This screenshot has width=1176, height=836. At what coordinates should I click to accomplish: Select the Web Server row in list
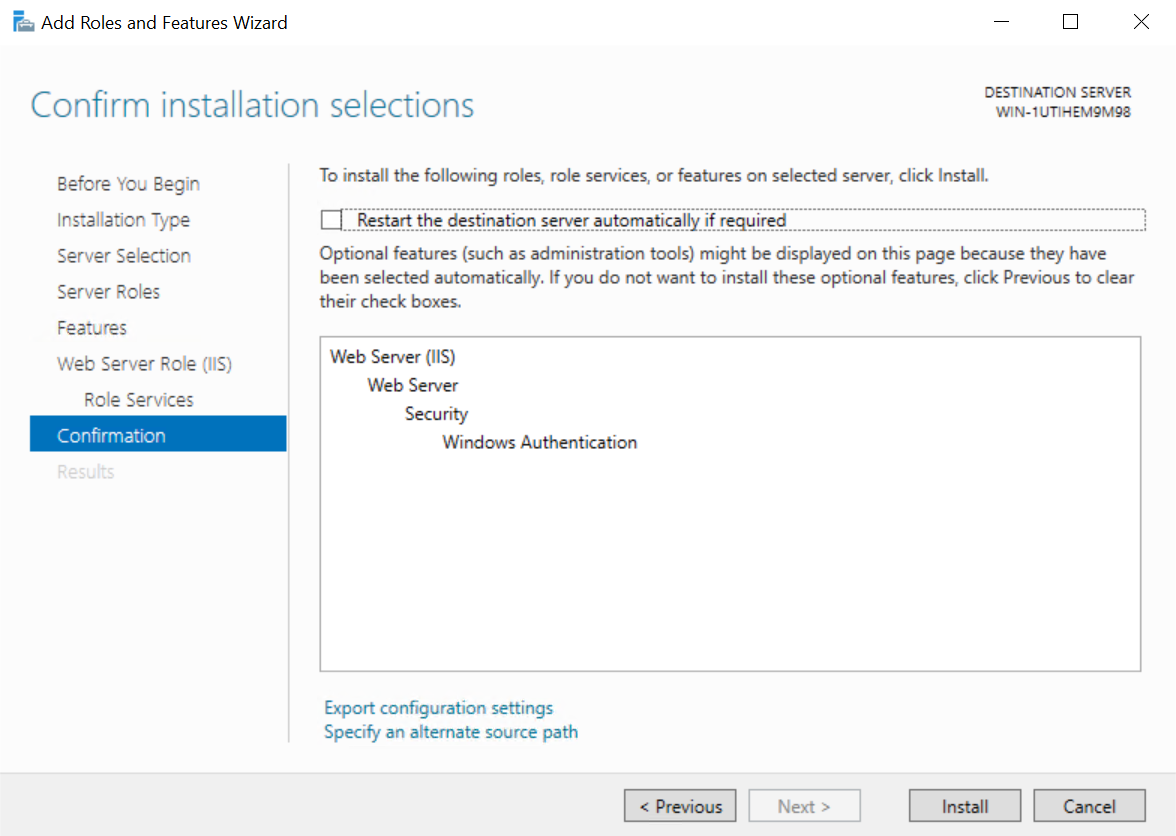(412, 385)
